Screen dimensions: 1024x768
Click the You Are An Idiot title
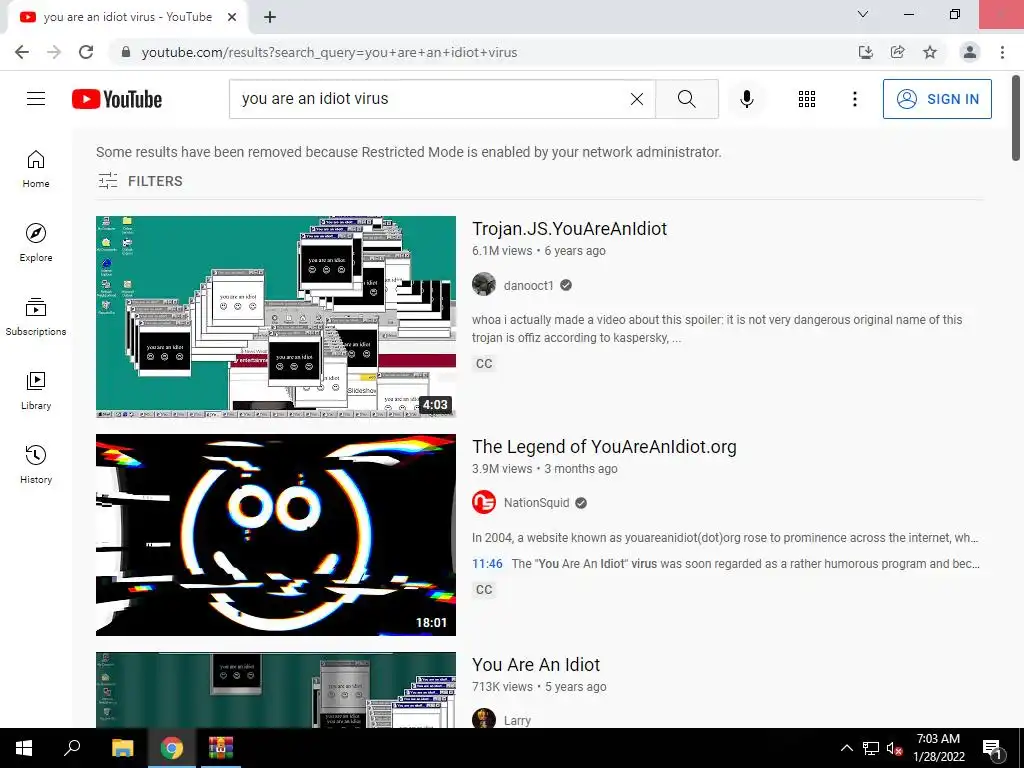[x=536, y=665]
